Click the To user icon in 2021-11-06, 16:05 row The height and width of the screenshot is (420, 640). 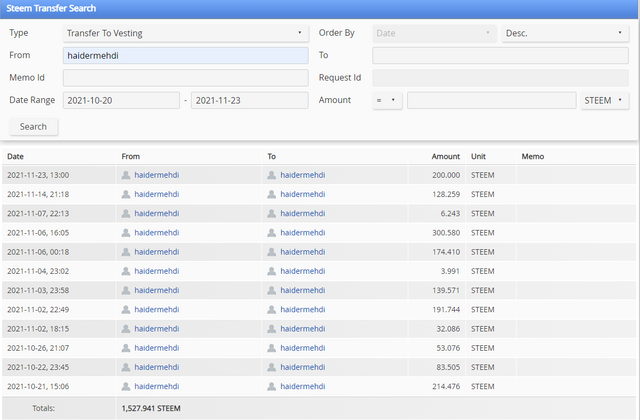(x=271, y=233)
